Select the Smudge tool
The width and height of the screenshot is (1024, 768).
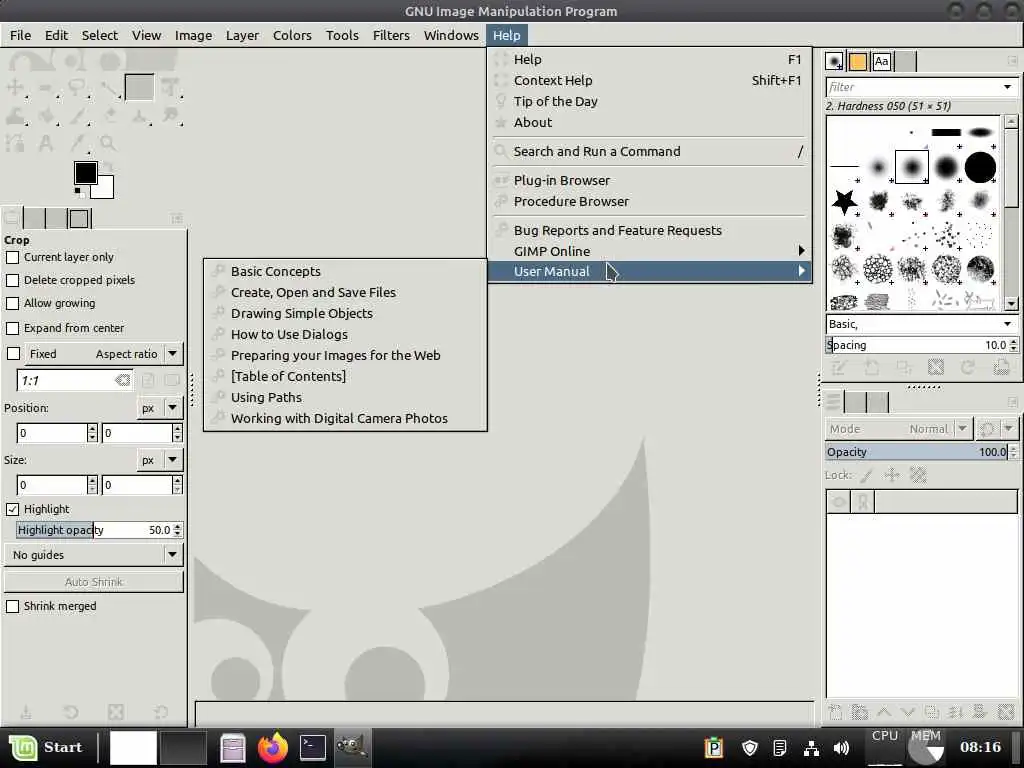click(170, 116)
